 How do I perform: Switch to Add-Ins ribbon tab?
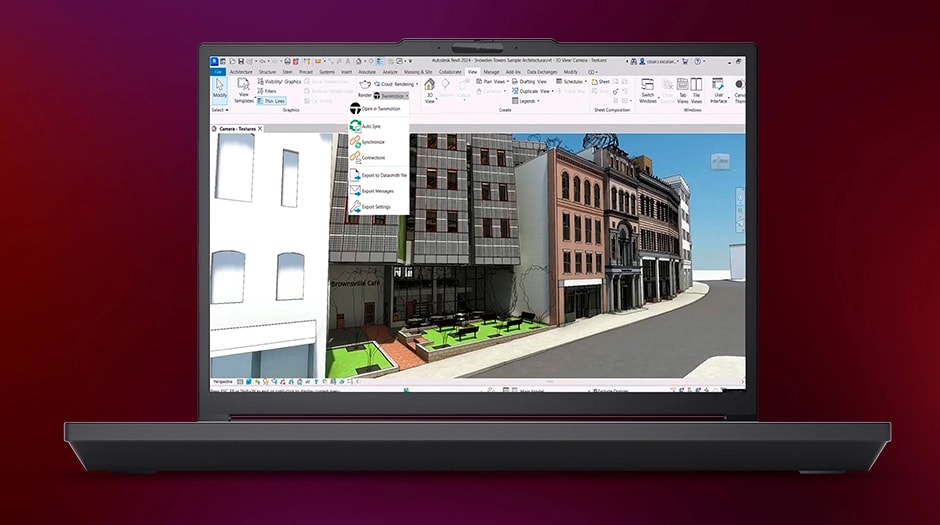513,72
